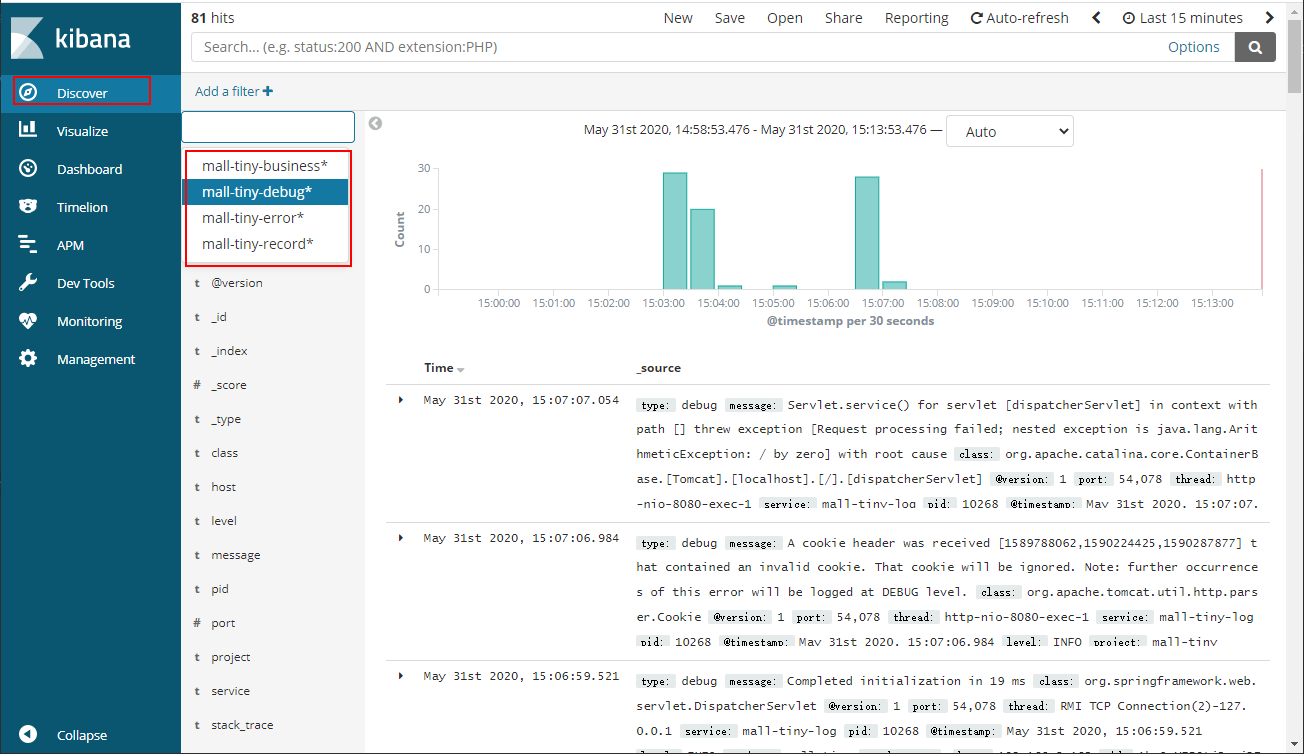This screenshot has width=1304, height=754.
Task: Open the Visualize bar chart icon
Action: [28, 130]
